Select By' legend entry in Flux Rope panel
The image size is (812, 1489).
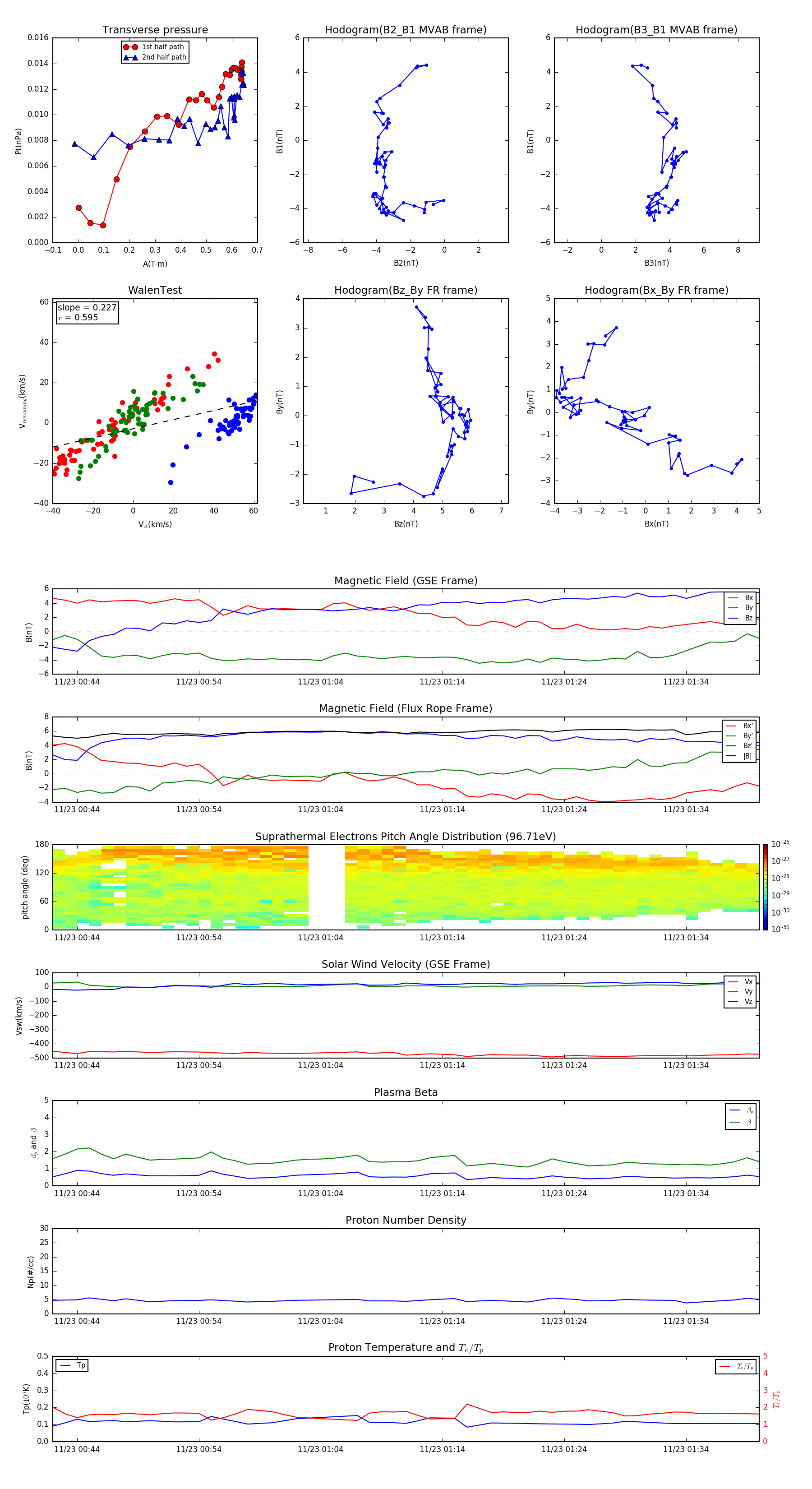(740, 736)
